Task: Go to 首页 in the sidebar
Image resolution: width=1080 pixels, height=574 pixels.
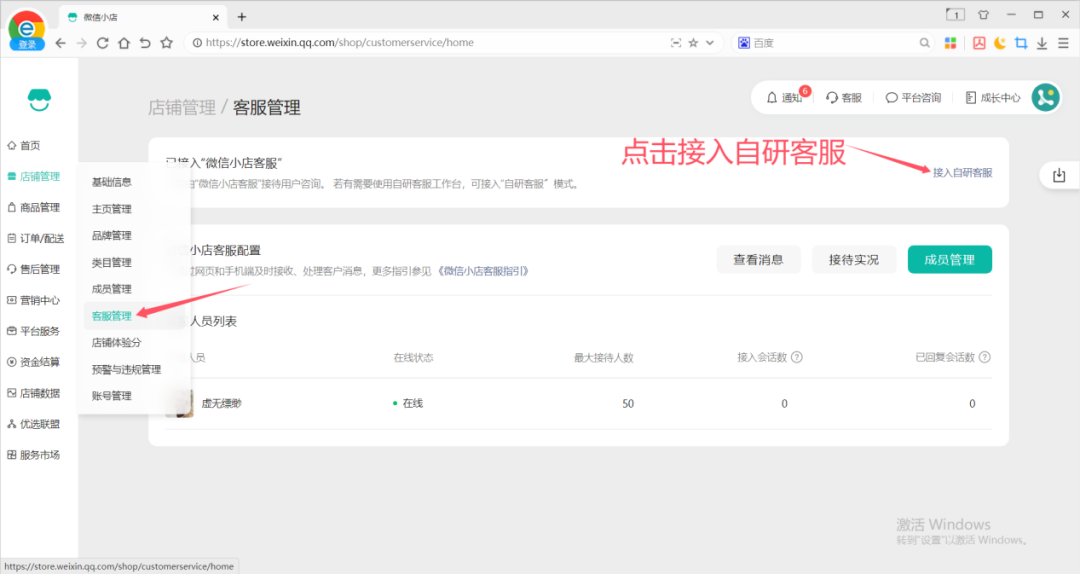Action: click(x=24, y=145)
